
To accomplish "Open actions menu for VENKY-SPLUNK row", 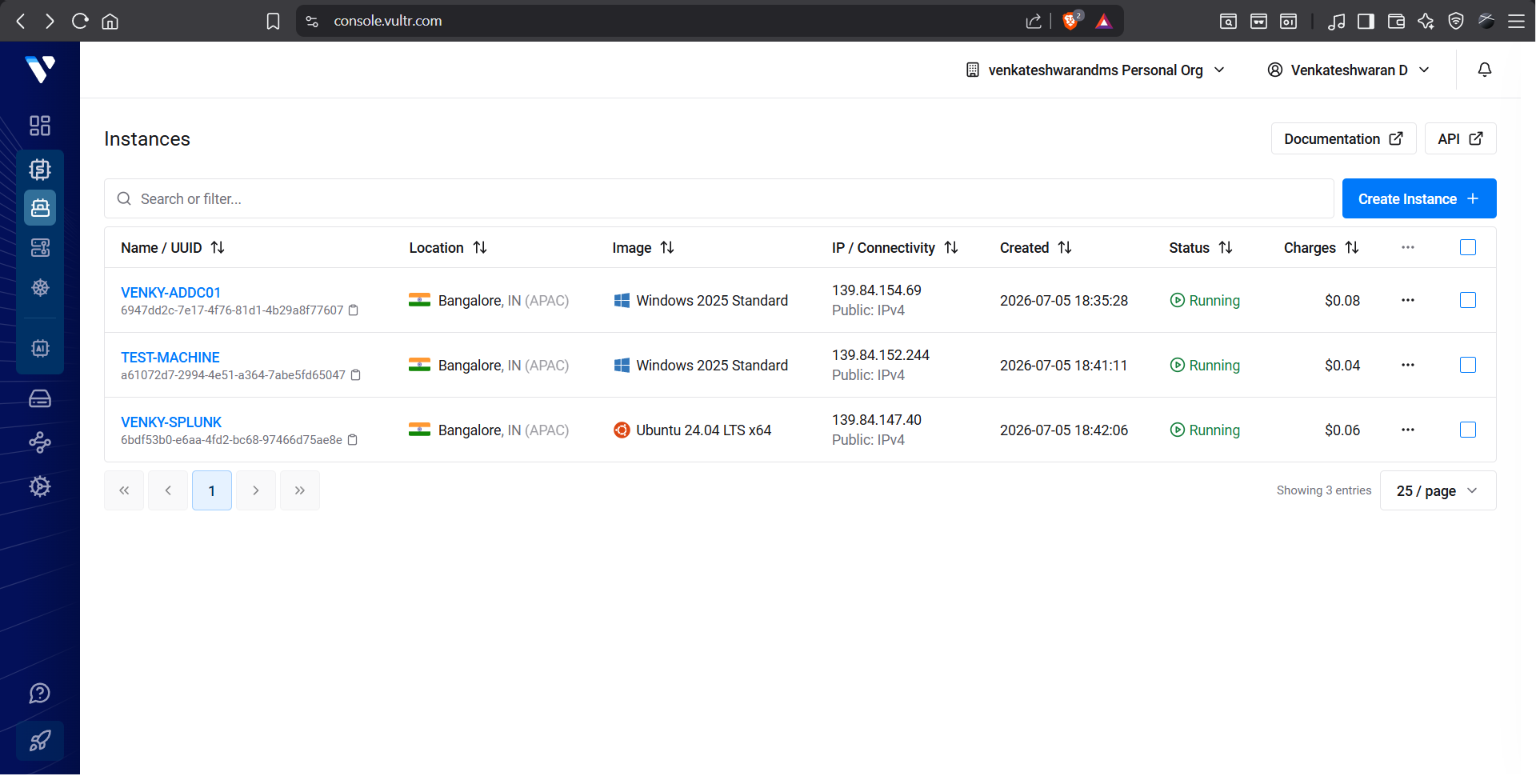I will coord(1408,430).
